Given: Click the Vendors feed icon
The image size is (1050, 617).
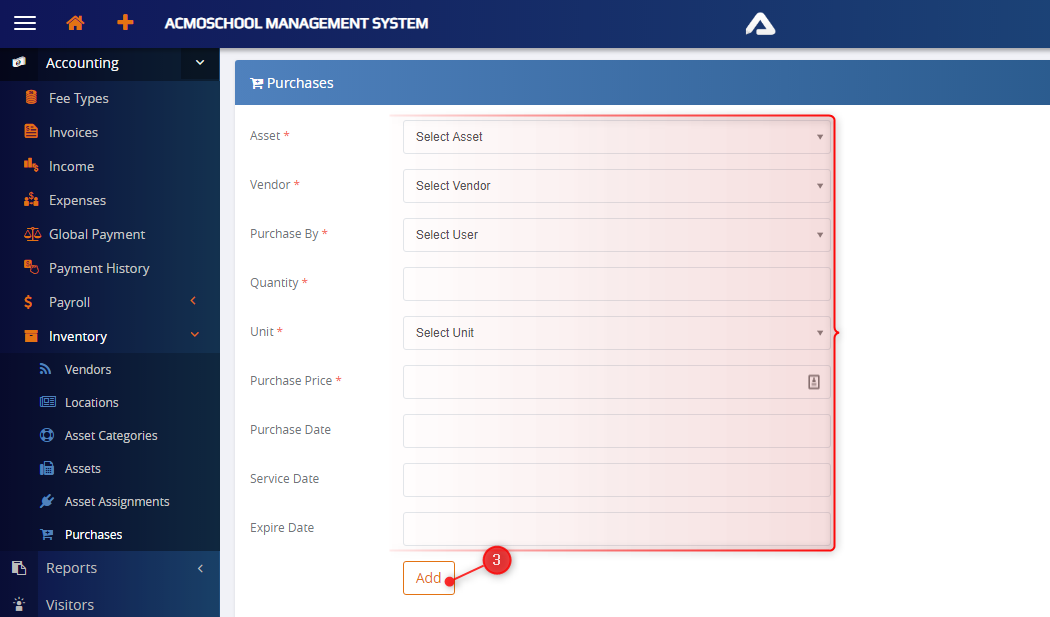Looking at the screenshot, I should pyautogui.click(x=46, y=369).
